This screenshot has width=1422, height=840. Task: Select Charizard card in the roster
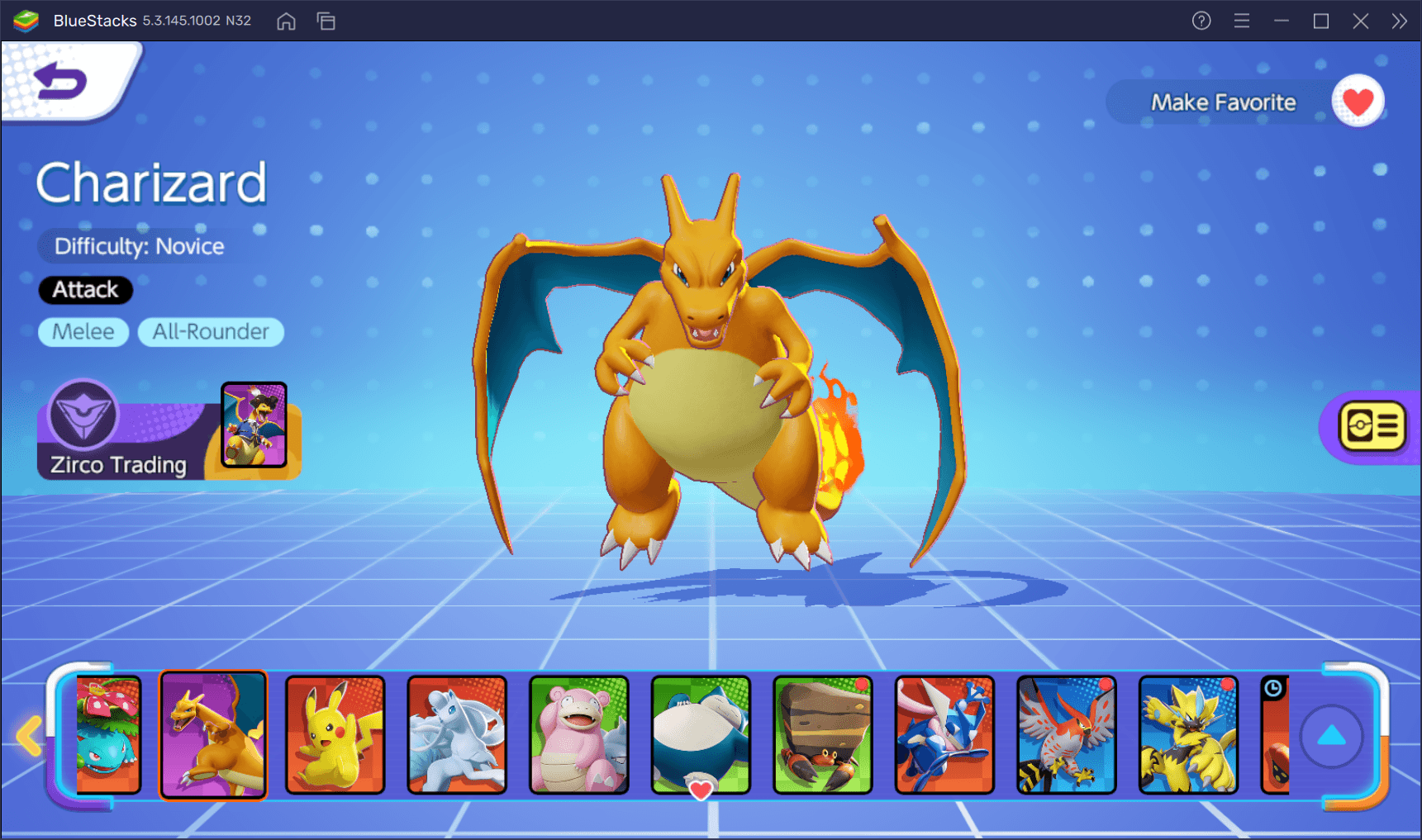click(213, 735)
